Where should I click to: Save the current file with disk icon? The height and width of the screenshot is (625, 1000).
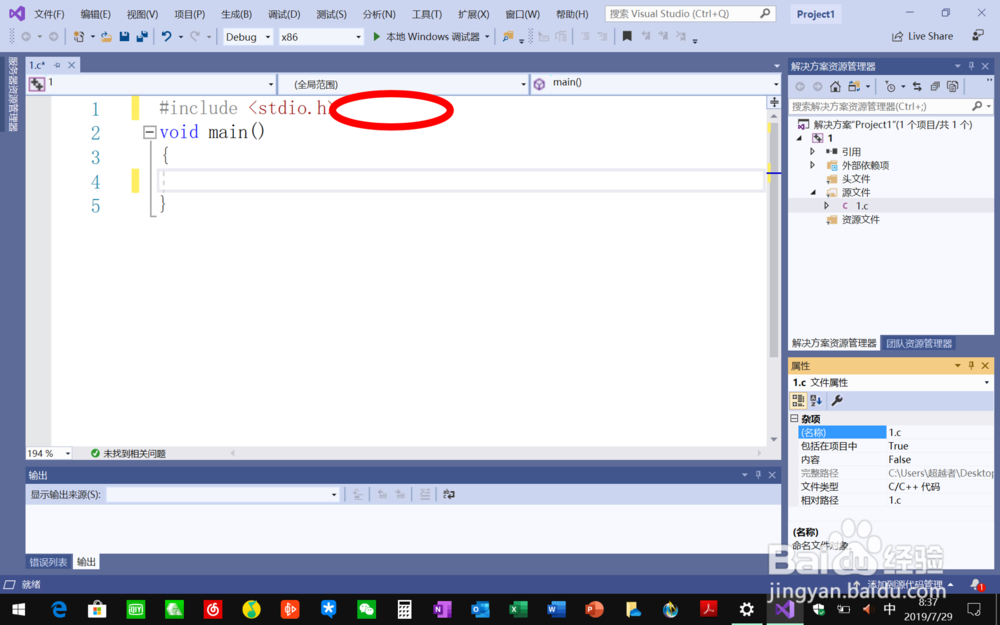tap(124, 37)
